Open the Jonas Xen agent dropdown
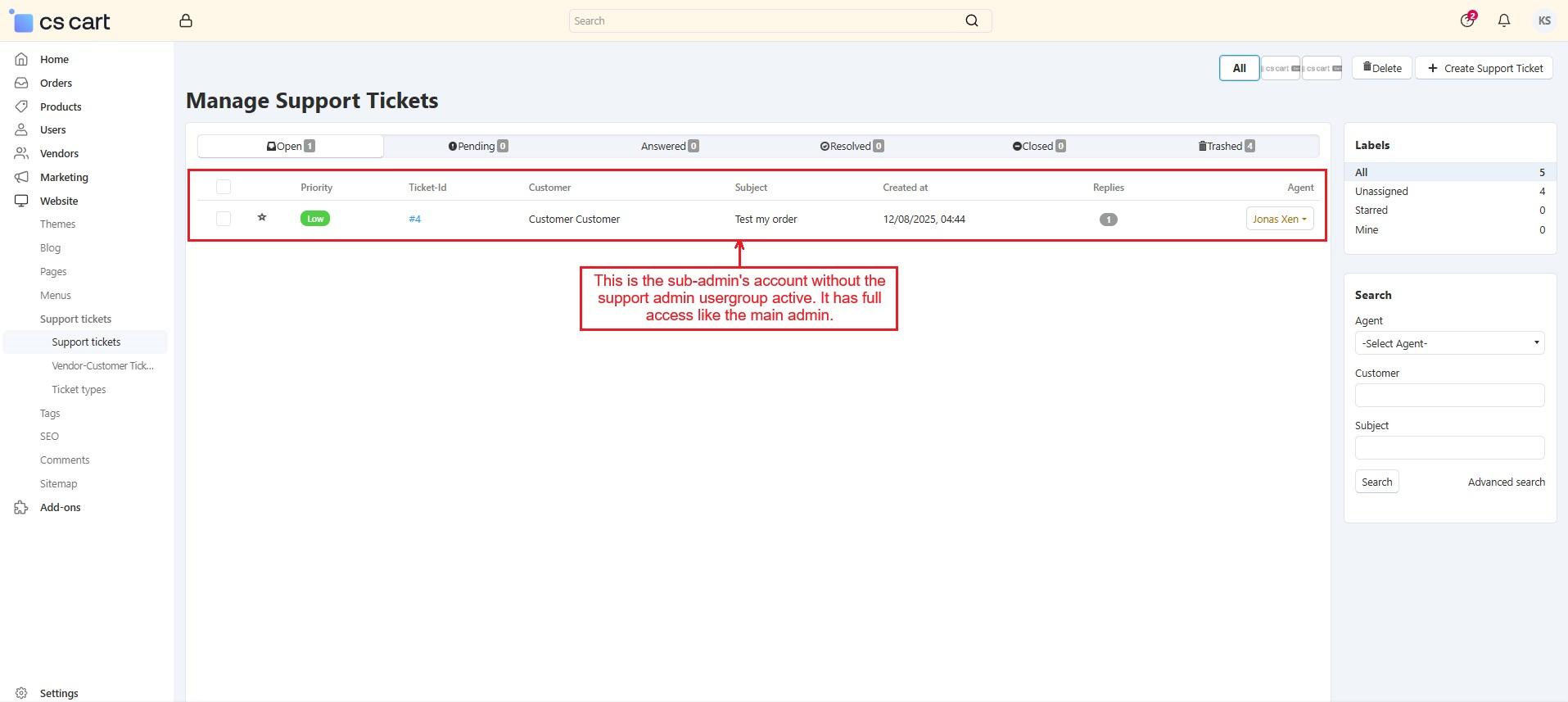The height and width of the screenshot is (702, 1568). coord(1279,219)
